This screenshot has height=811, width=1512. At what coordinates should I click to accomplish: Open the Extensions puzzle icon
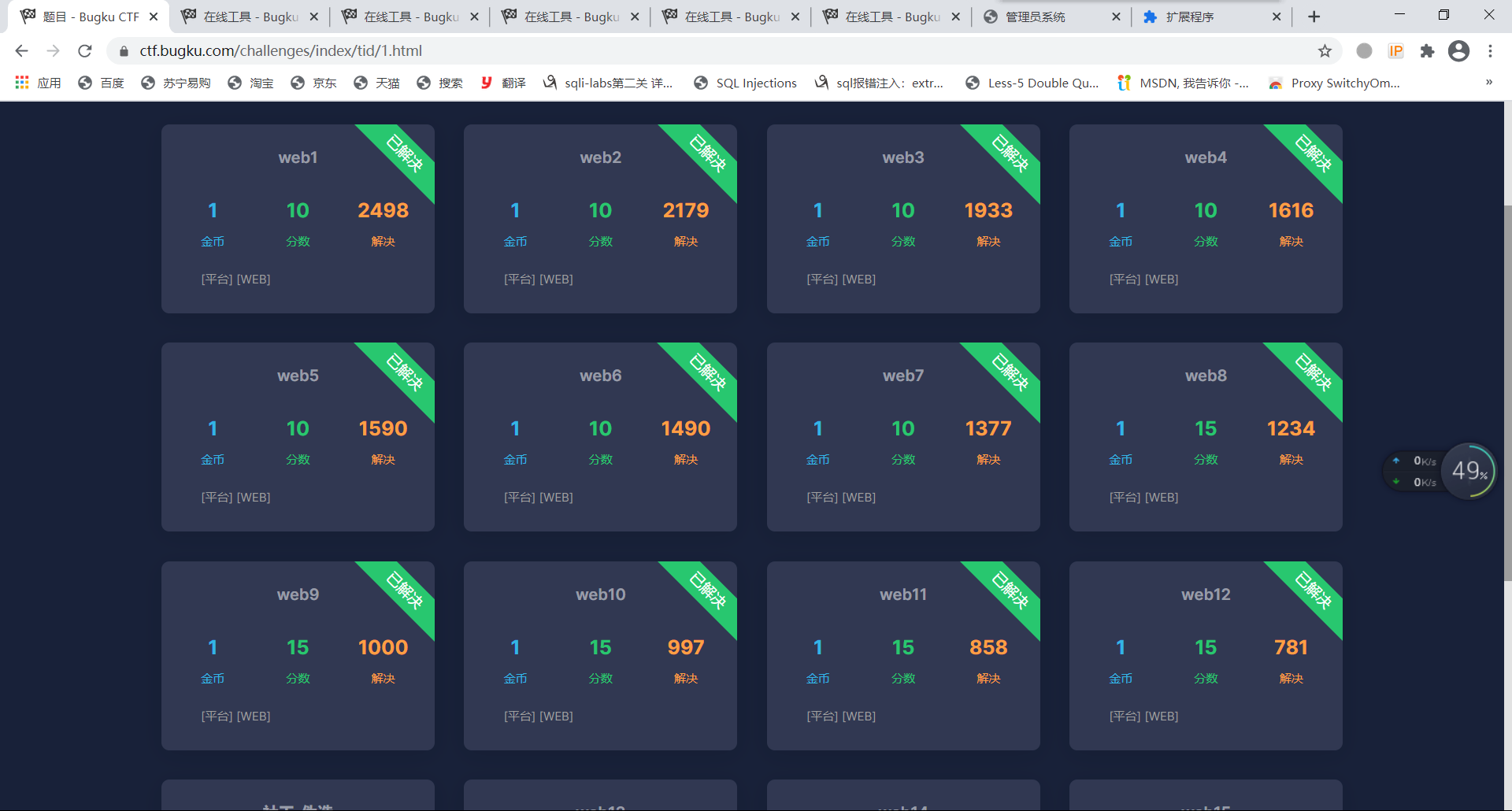click(1427, 51)
